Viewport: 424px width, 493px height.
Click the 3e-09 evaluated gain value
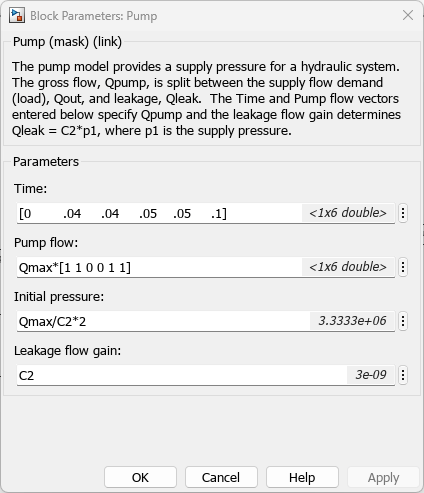click(x=370, y=375)
